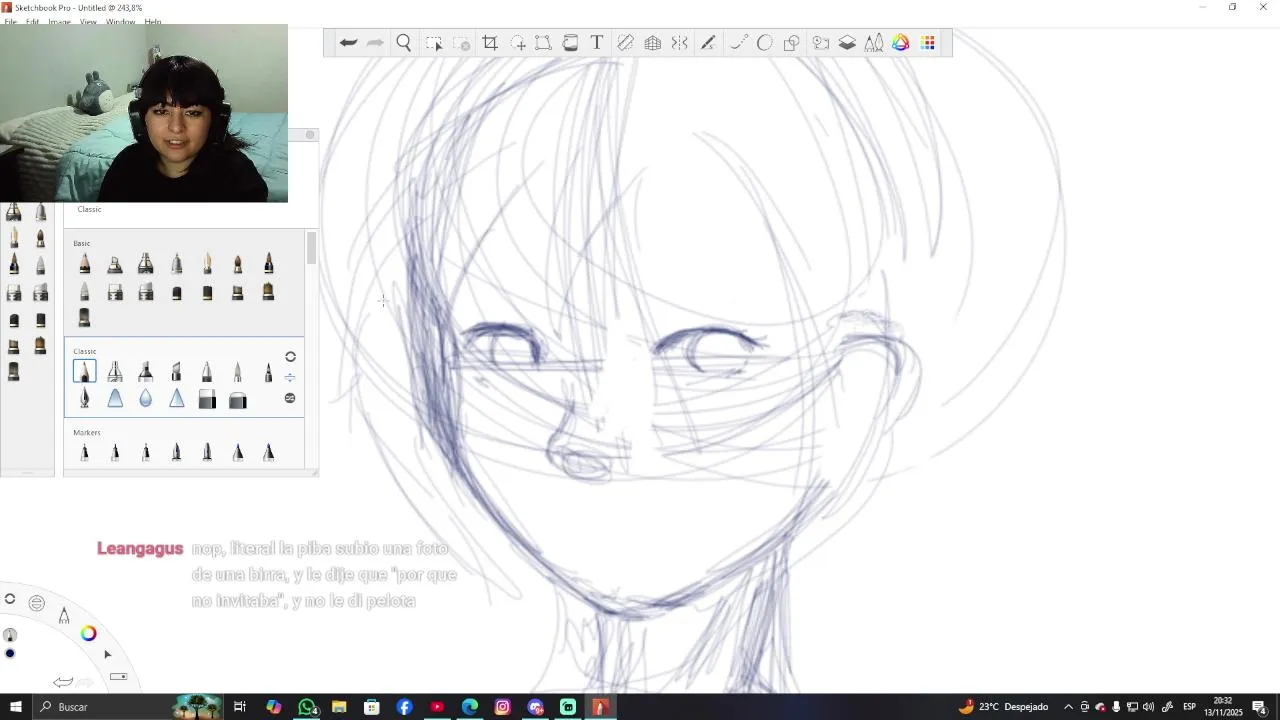Open the Image menu
The height and width of the screenshot is (720, 1280).
(x=60, y=21)
